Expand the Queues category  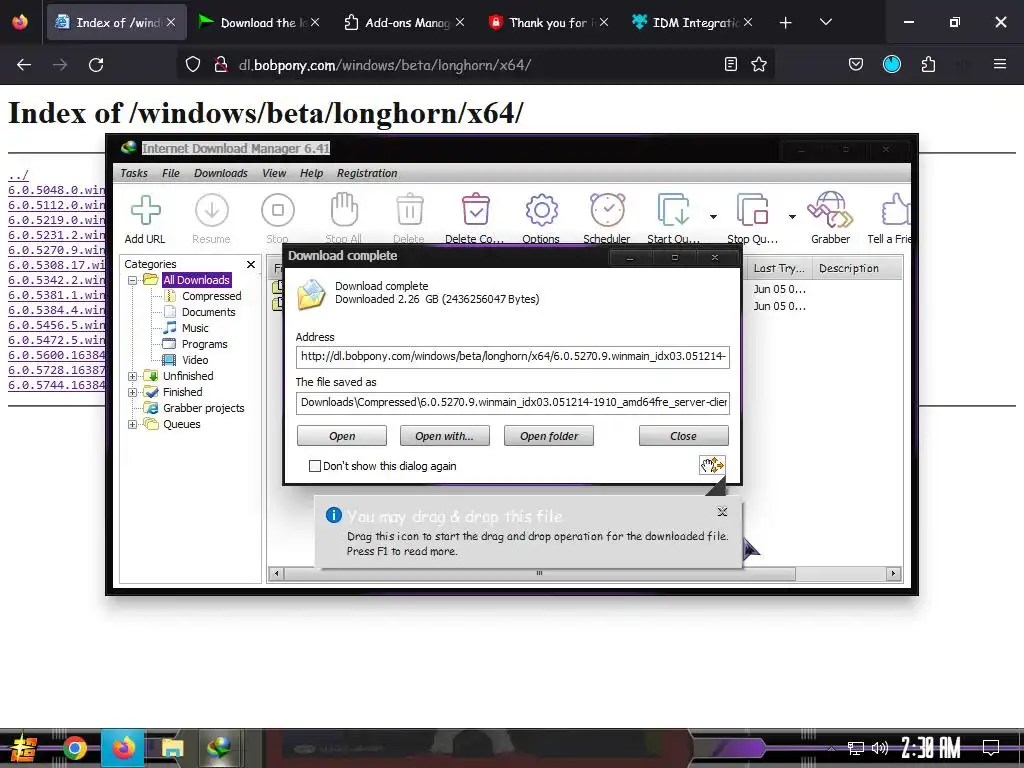[133, 424]
